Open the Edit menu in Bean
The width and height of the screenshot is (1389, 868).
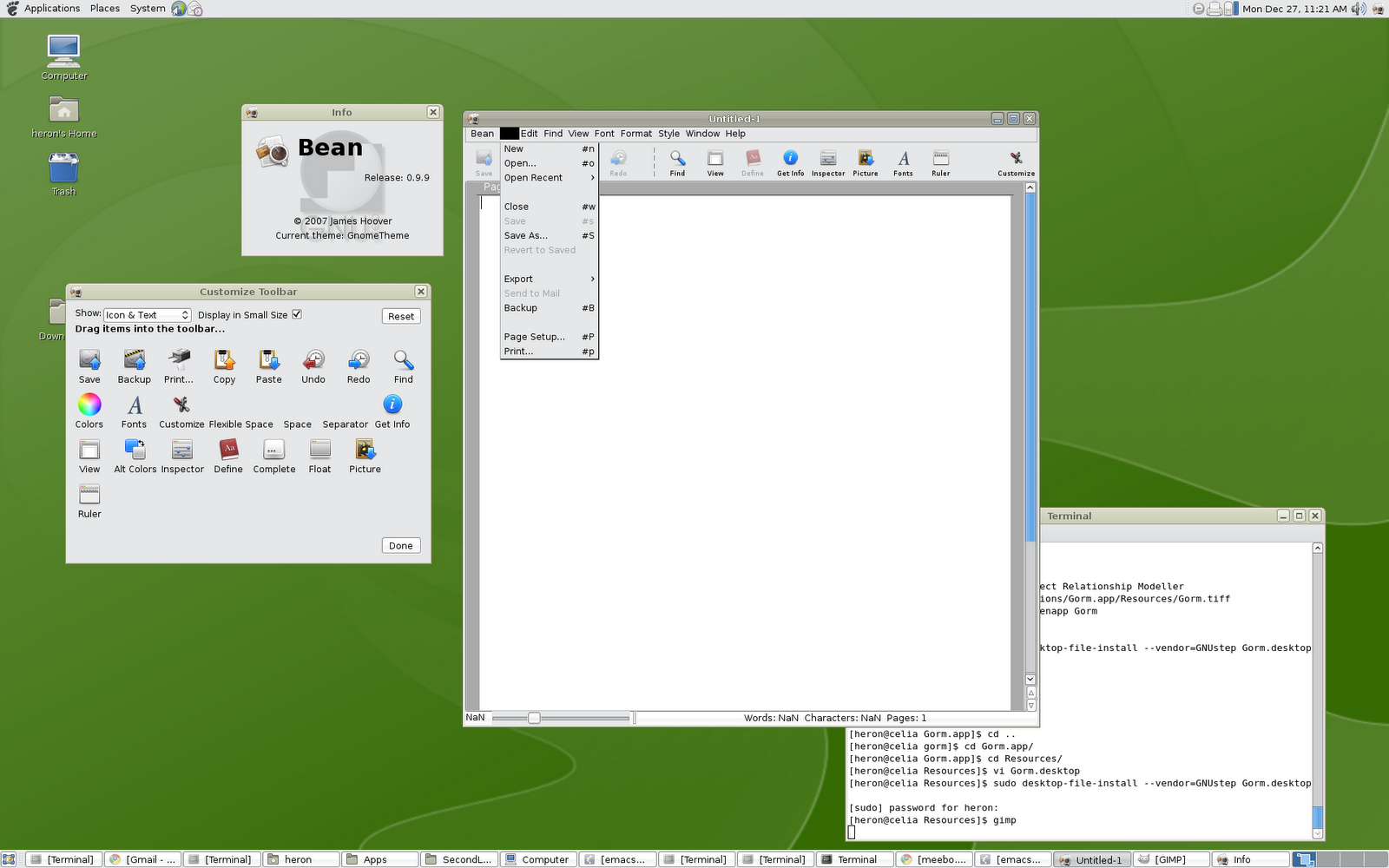click(x=529, y=134)
